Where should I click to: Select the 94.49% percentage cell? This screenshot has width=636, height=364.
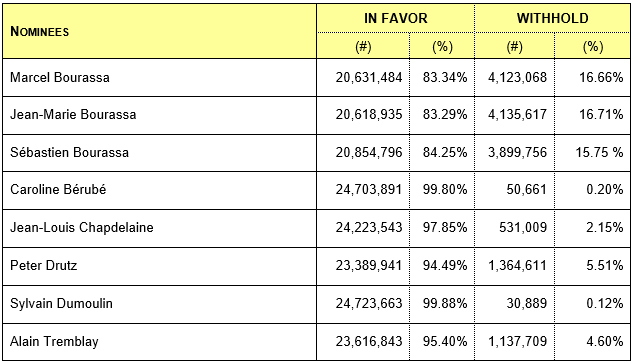click(x=442, y=266)
